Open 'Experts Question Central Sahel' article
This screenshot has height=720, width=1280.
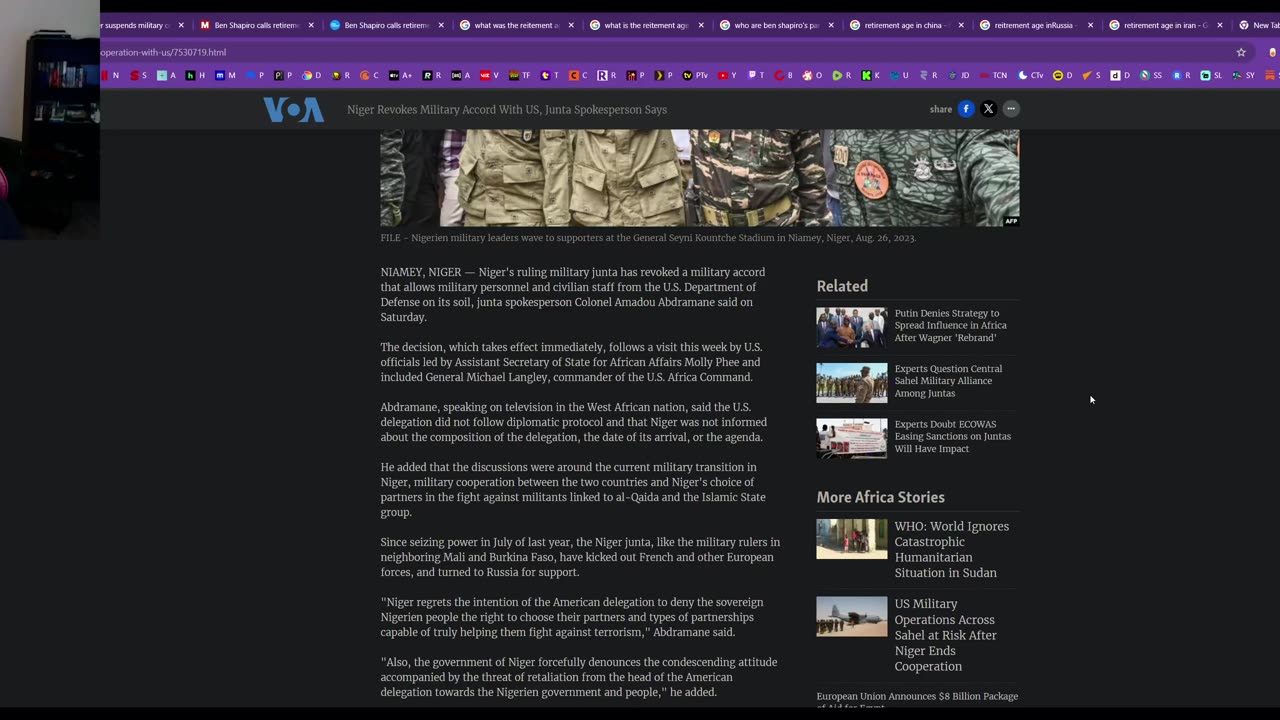[x=948, y=381]
